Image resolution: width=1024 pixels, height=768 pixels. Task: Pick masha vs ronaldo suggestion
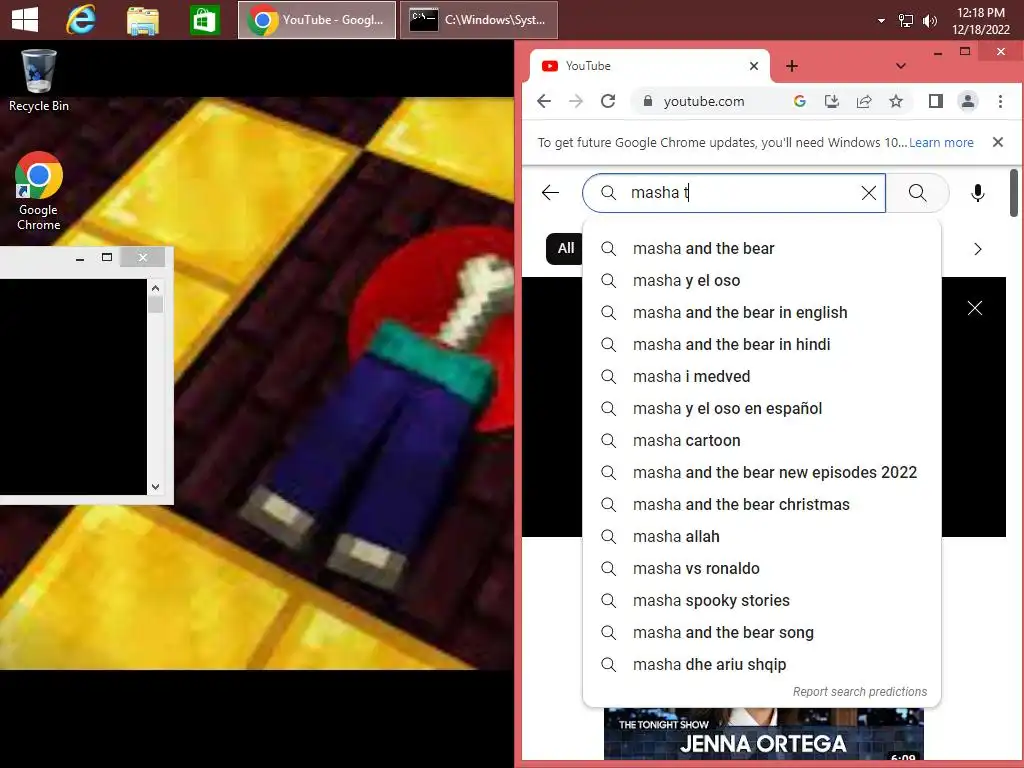(x=761, y=568)
